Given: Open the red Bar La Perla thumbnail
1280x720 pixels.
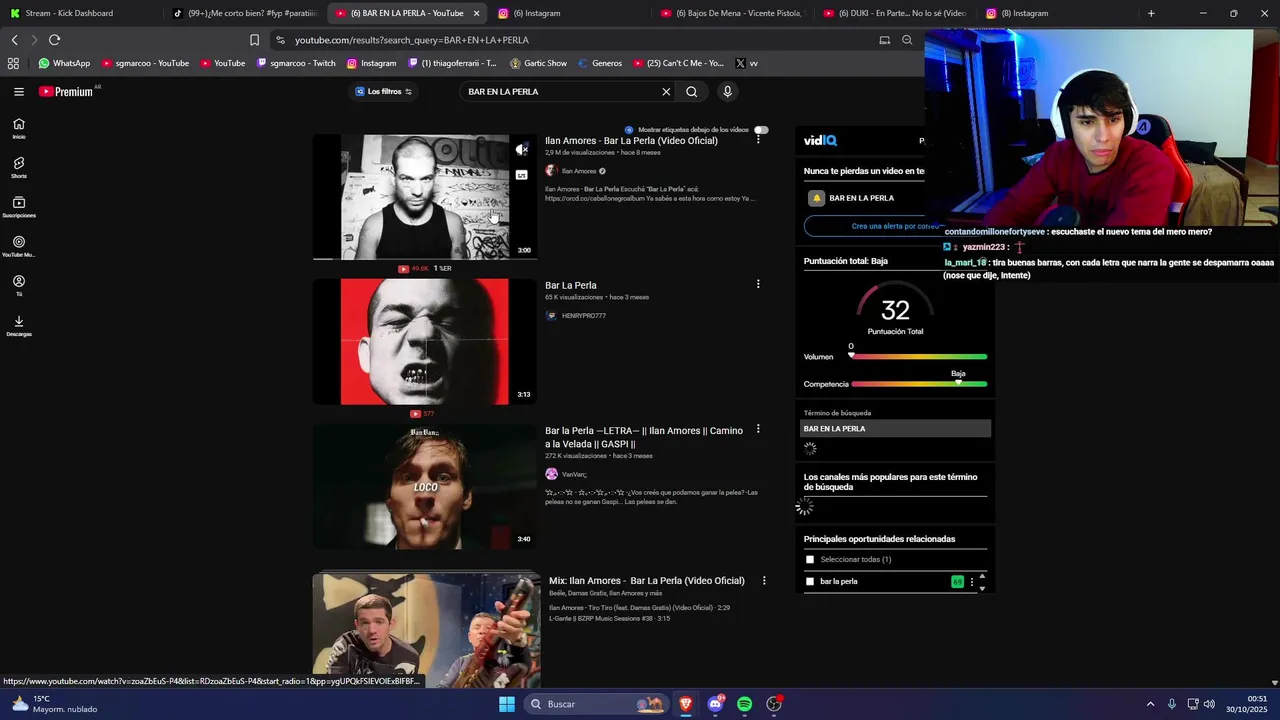Looking at the screenshot, I should pos(425,341).
